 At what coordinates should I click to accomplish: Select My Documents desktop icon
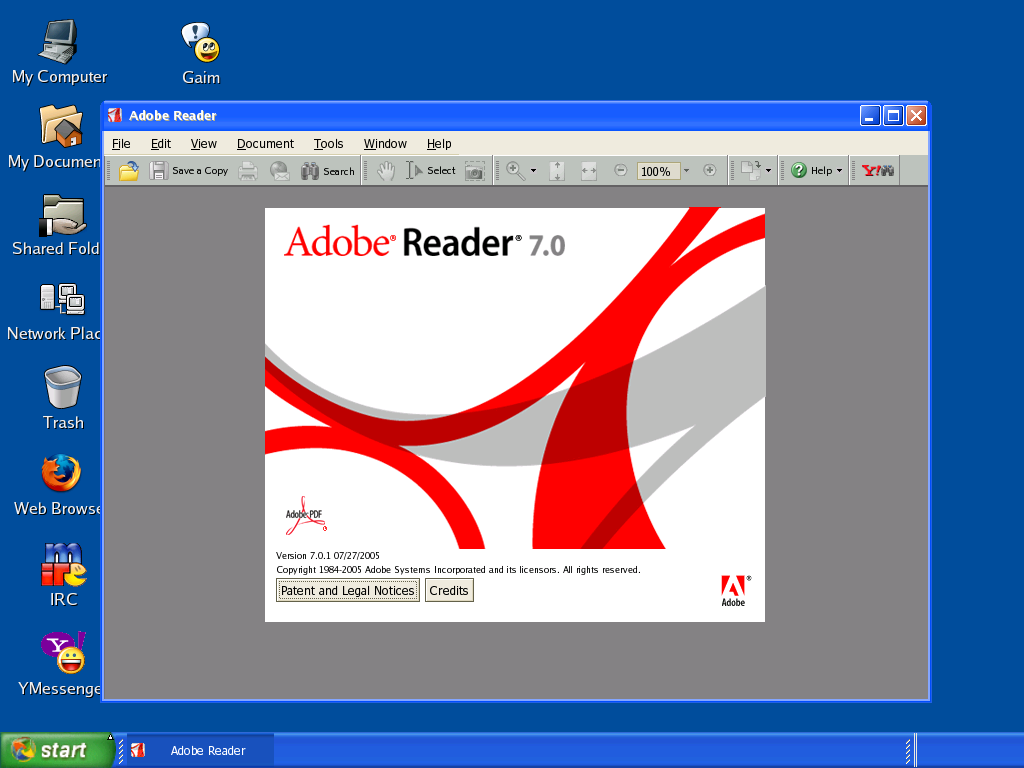point(56,137)
